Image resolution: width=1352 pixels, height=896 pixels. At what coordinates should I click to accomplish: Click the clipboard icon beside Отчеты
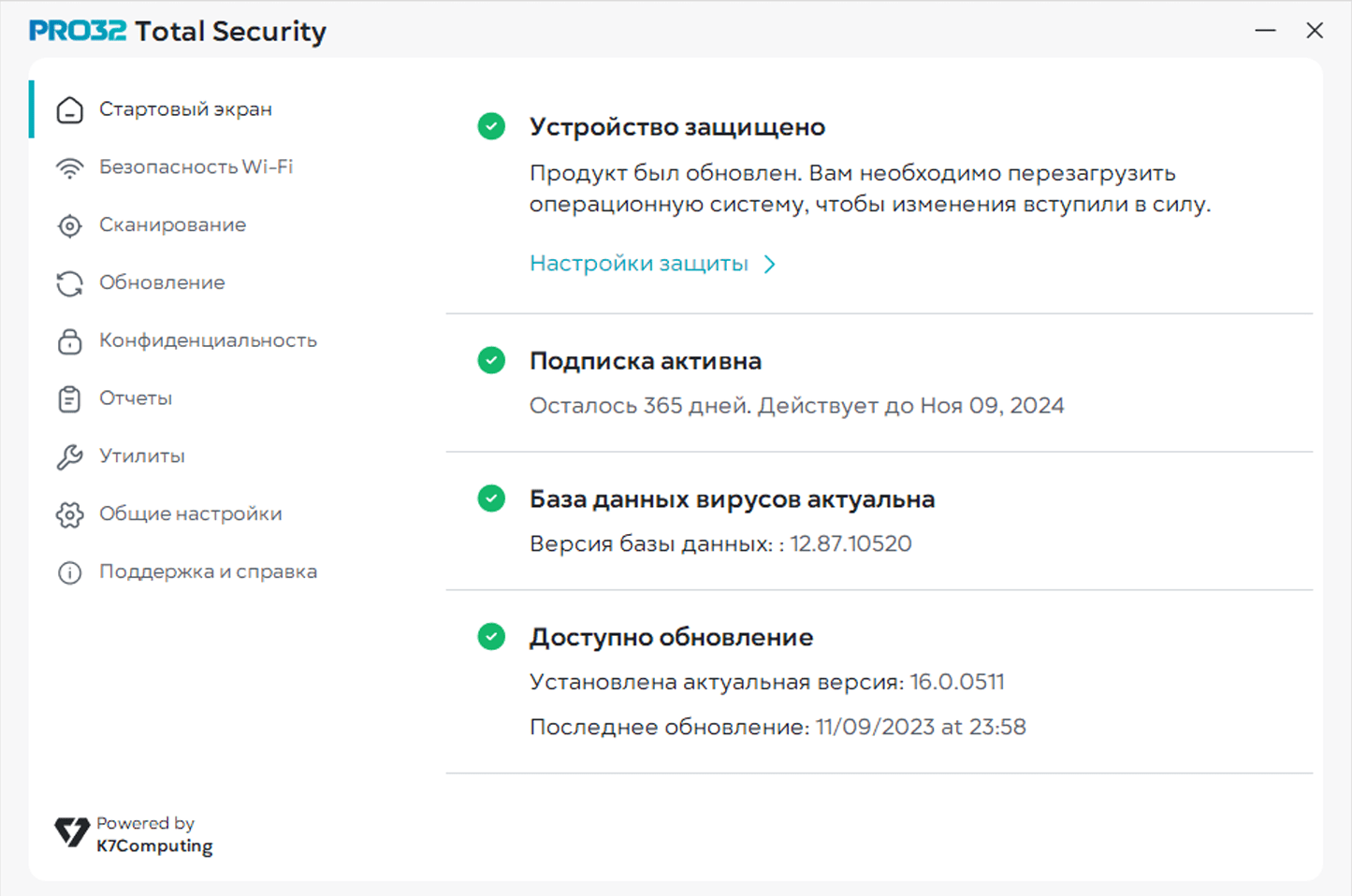(69, 398)
